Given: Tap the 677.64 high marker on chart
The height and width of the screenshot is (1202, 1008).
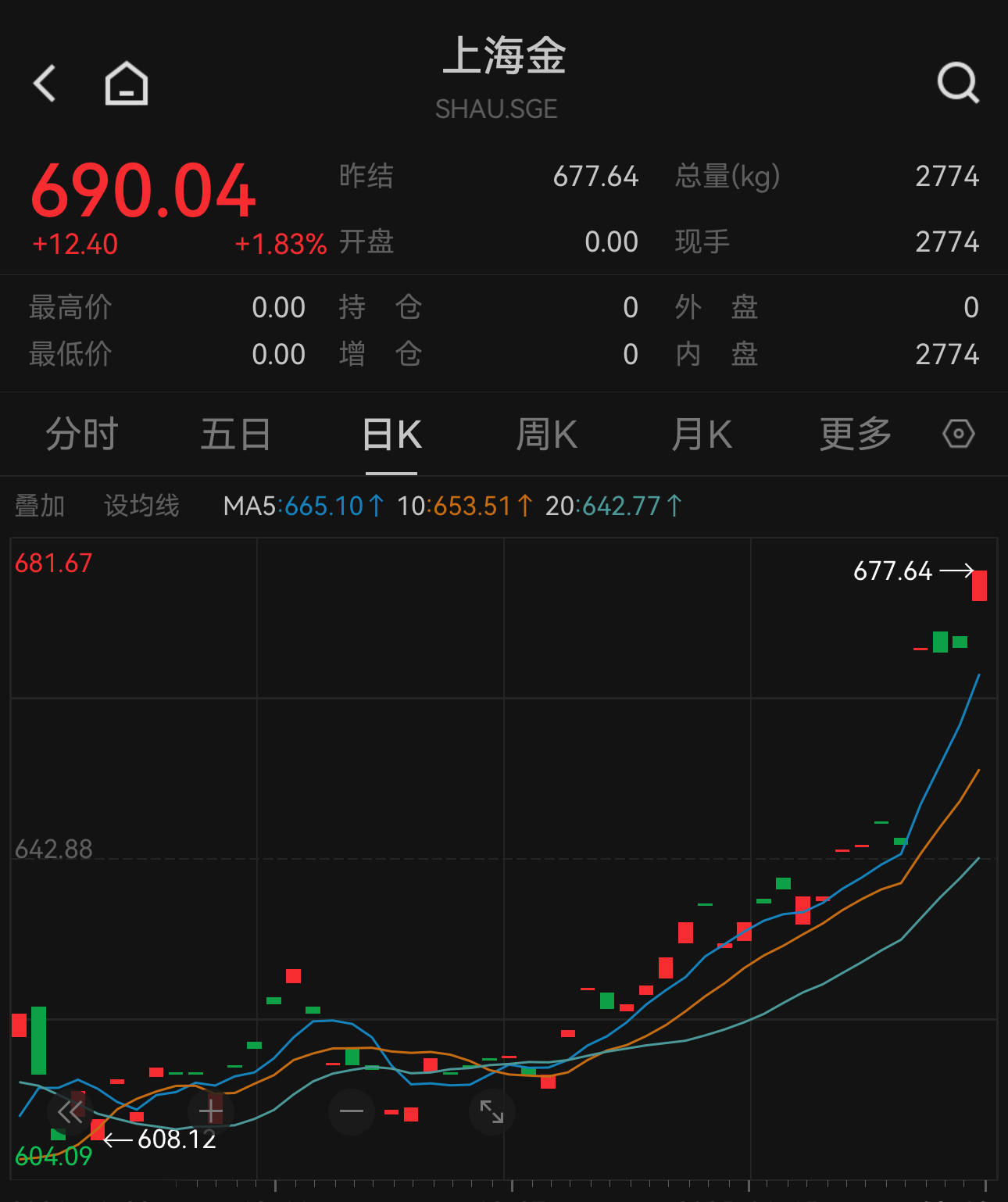Looking at the screenshot, I should pos(893,571).
